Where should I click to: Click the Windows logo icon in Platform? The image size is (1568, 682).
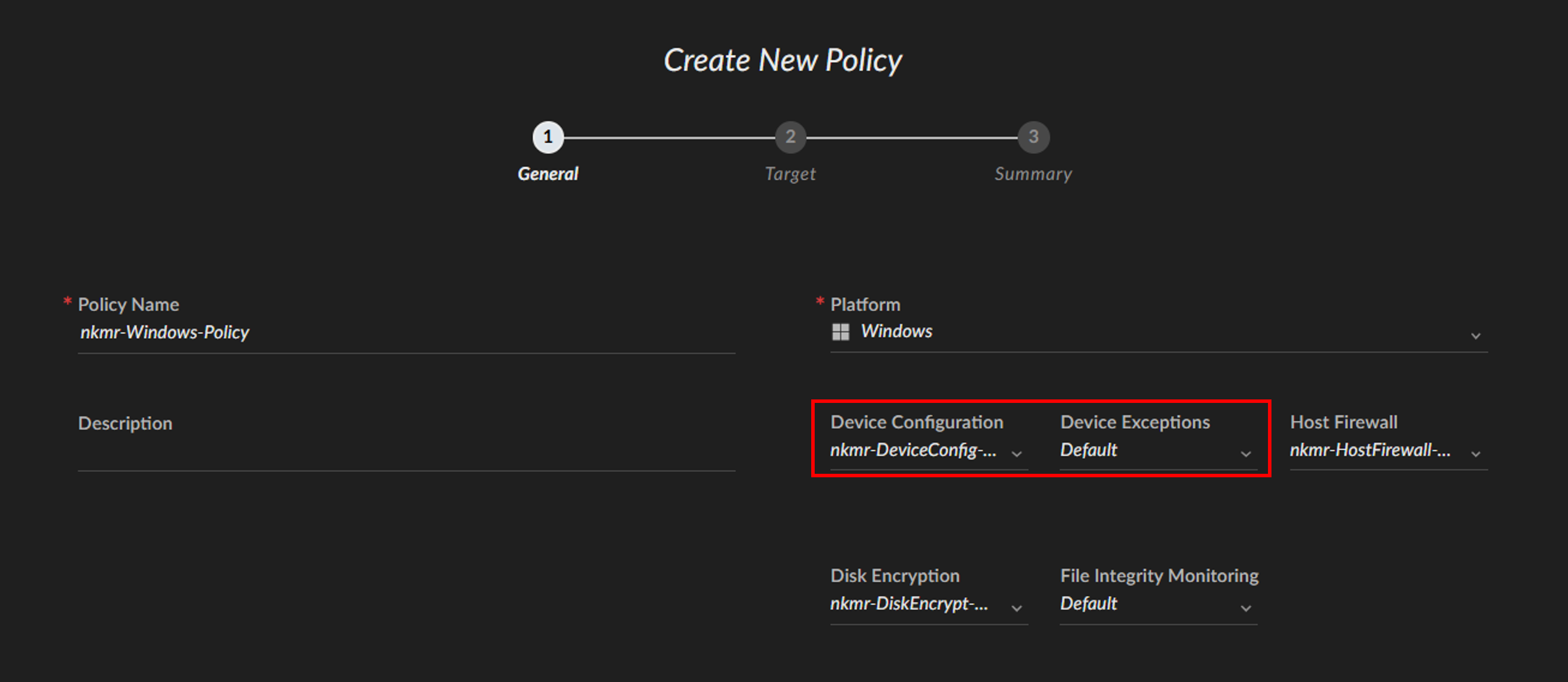pos(840,332)
